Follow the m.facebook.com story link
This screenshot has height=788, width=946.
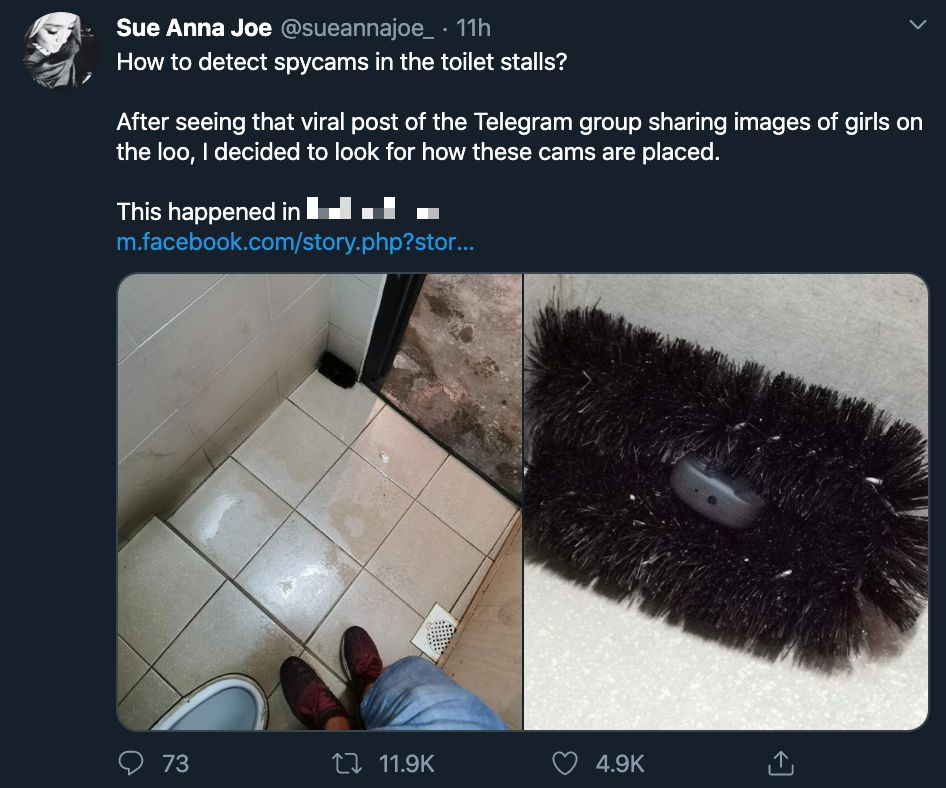point(295,242)
